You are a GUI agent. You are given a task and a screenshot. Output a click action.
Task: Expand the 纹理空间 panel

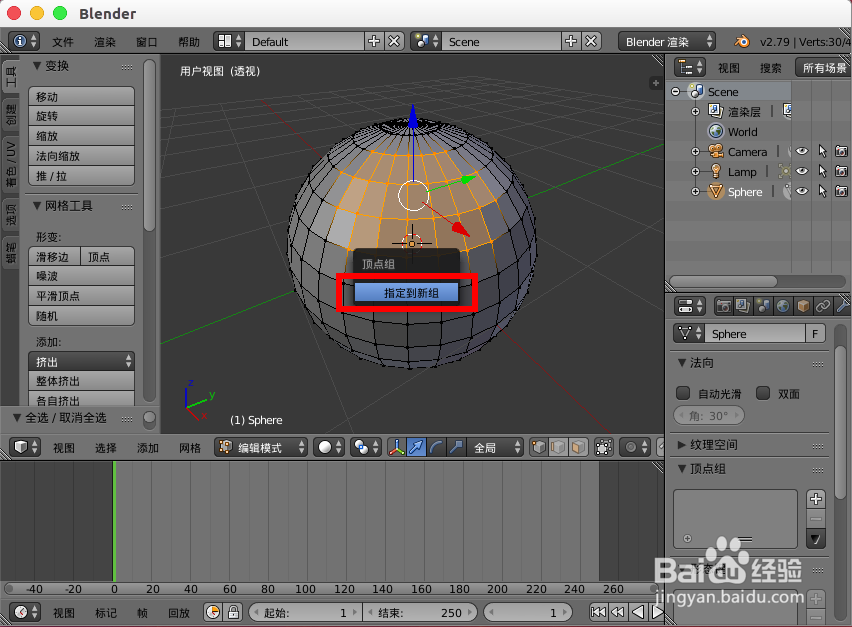click(682, 444)
